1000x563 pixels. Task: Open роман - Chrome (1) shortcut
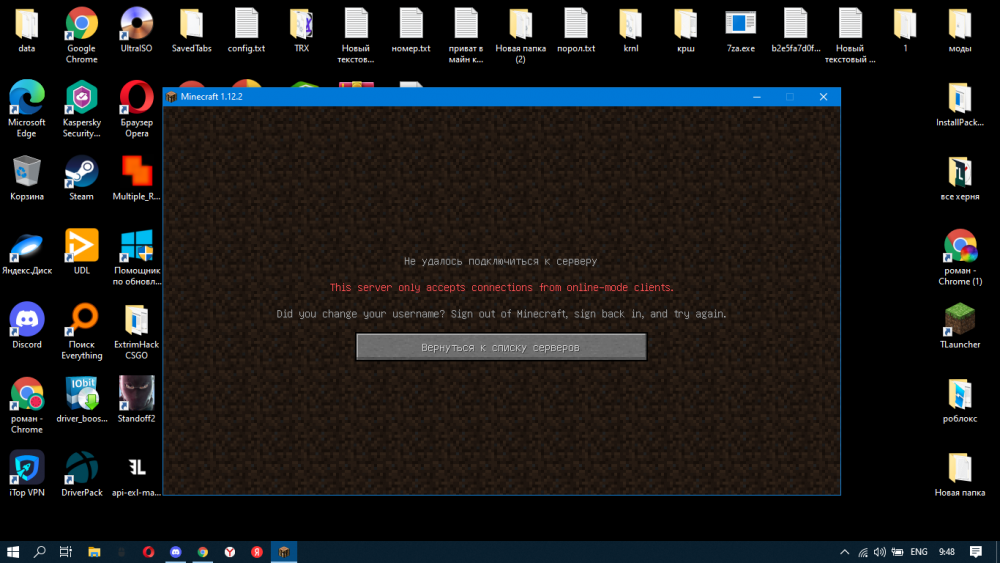(x=960, y=258)
